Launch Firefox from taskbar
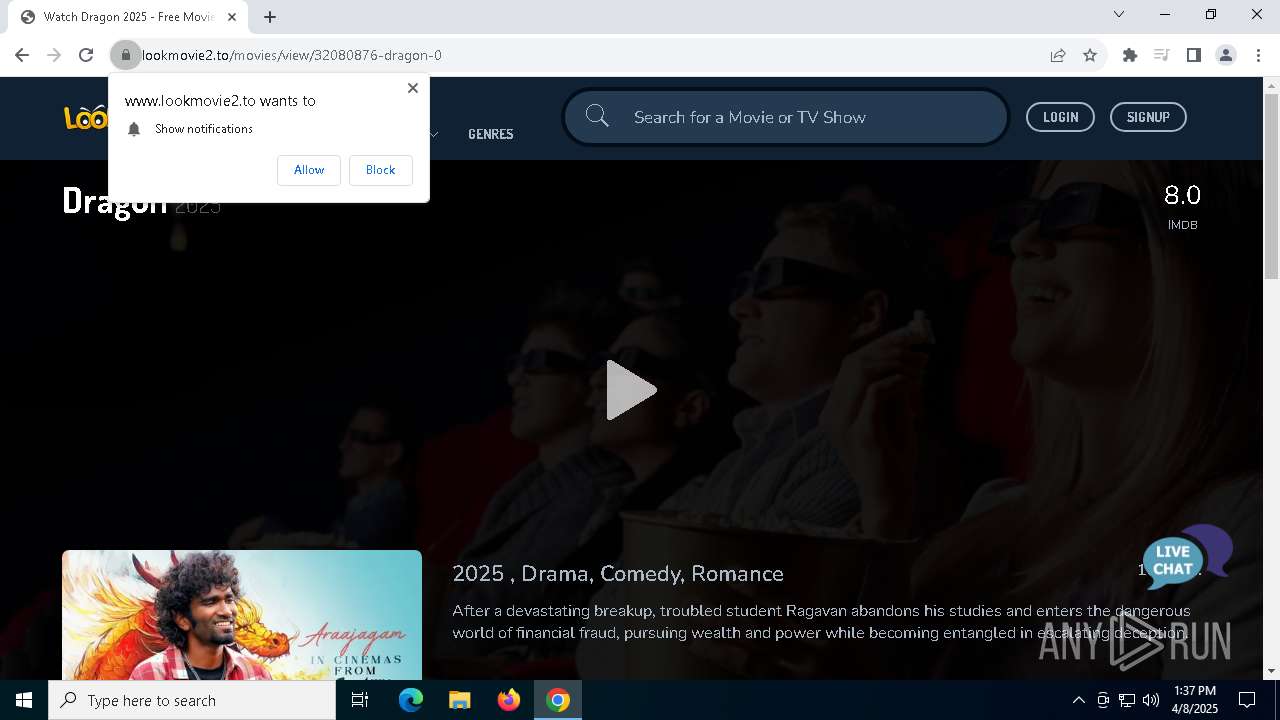The width and height of the screenshot is (1280, 720). coord(509,700)
